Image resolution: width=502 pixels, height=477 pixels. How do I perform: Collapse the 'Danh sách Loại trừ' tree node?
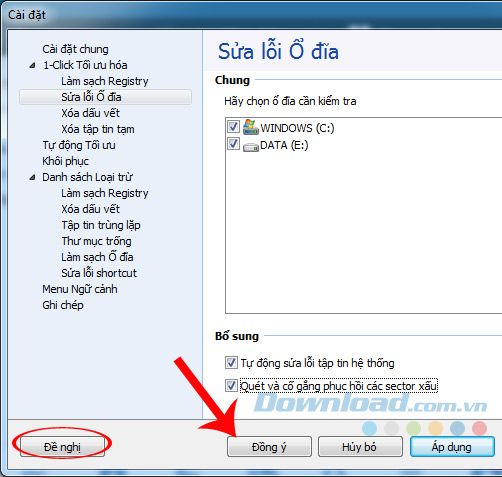32,177
